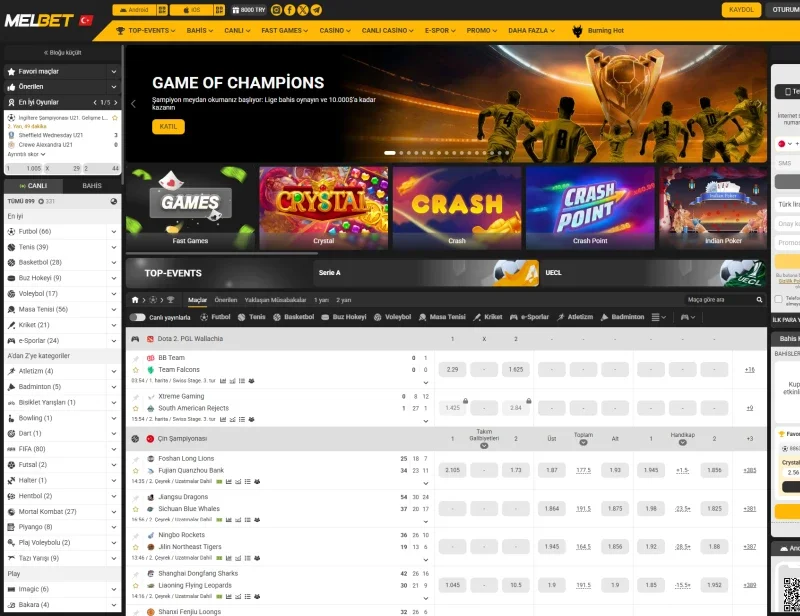
Task: Click the search magnifier in match search
Action: 759,300
